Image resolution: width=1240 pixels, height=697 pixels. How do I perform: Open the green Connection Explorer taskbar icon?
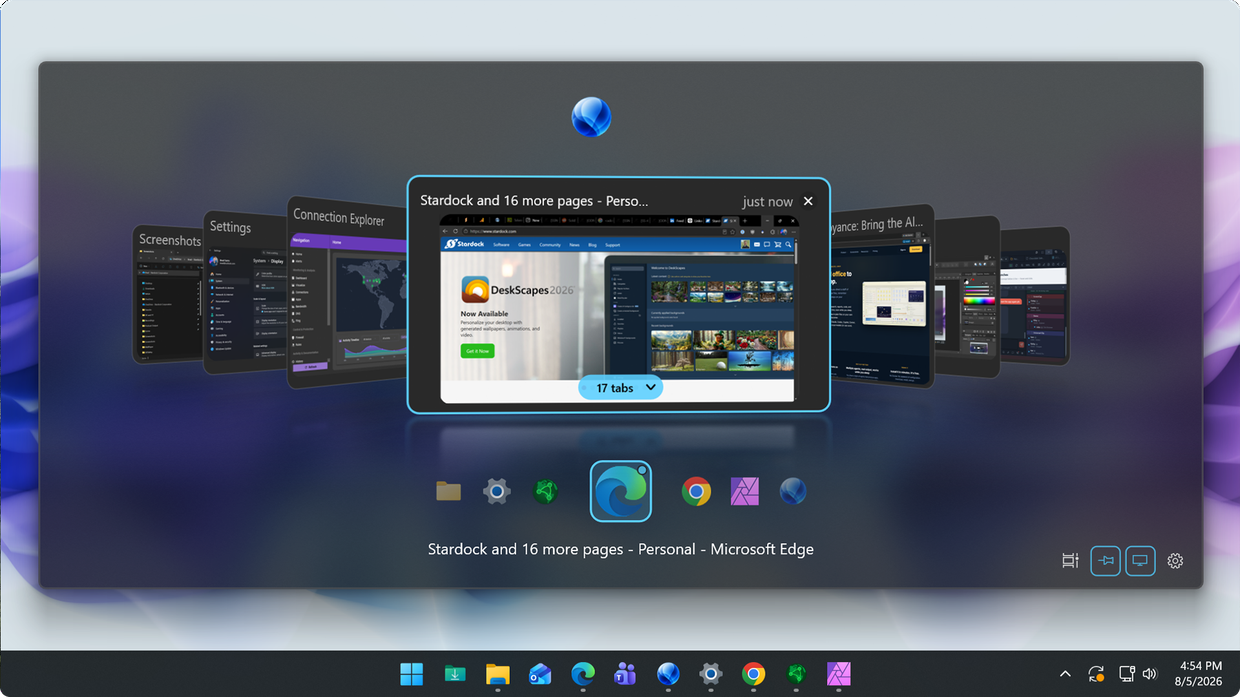[796, 674]
